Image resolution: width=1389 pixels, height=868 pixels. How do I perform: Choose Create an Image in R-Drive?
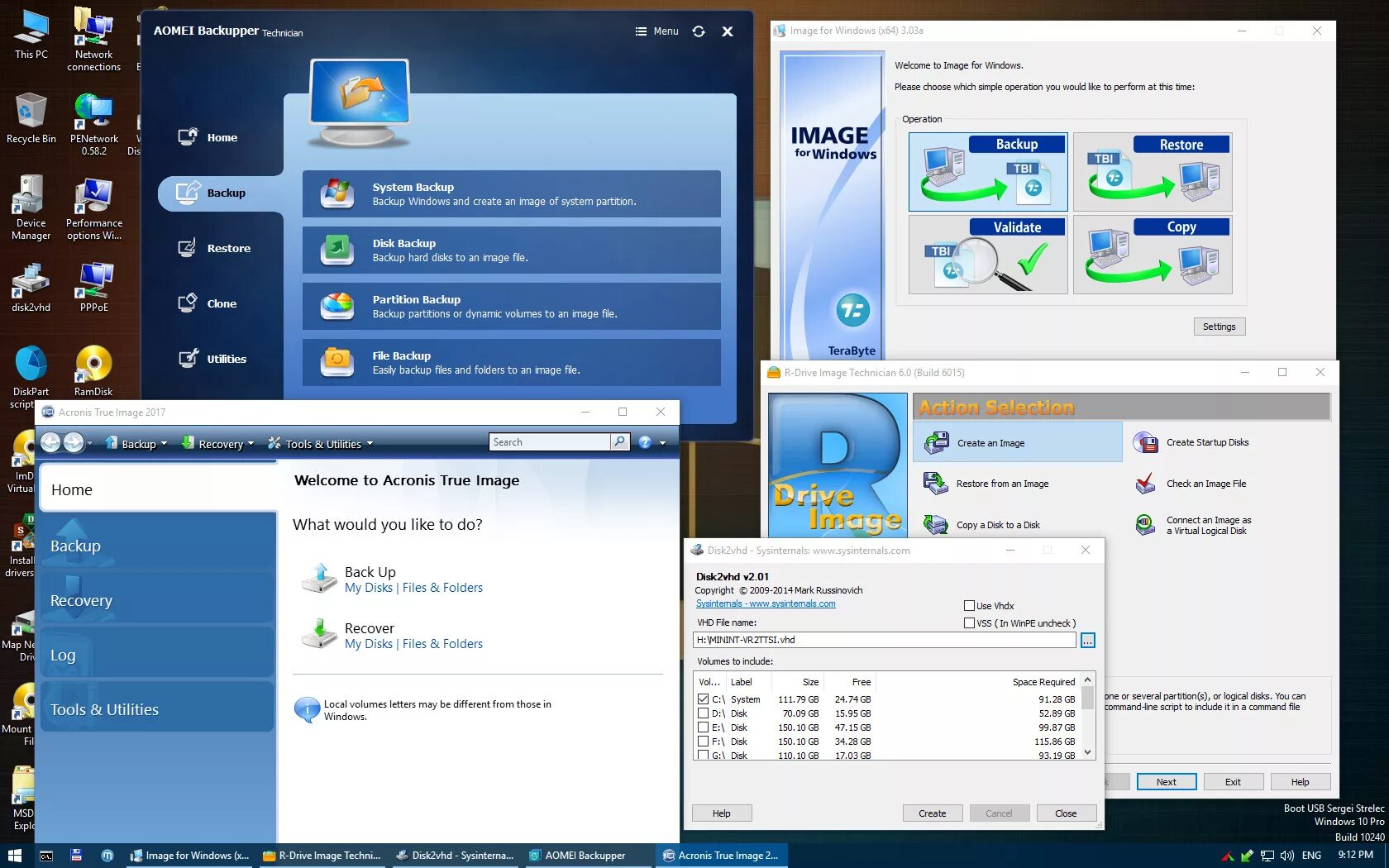tap(1018, 442)
